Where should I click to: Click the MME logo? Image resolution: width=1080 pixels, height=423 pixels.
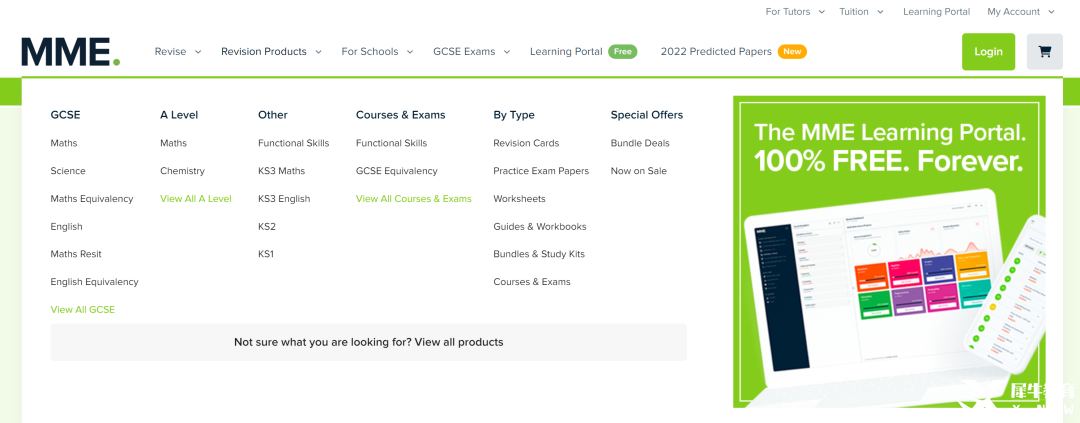pyautogui.click(x=71, y=52)
